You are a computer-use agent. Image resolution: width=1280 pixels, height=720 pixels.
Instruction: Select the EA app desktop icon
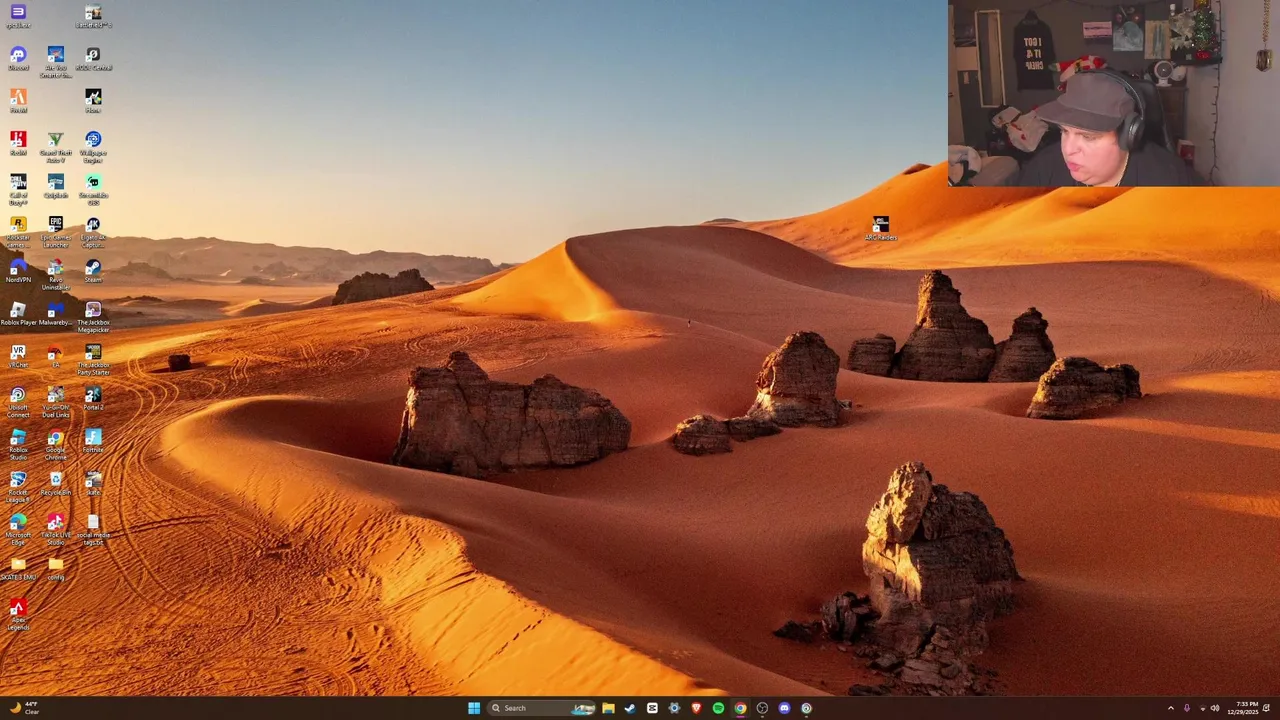pos(56,357)
